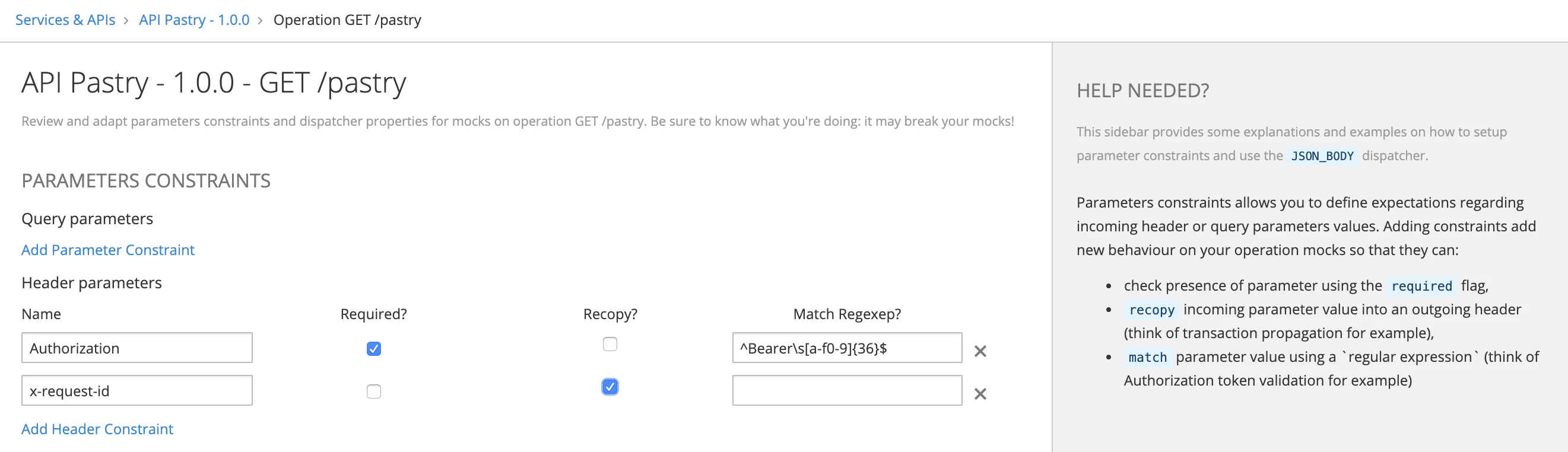The width and height of the screenshot is (1568, 452).
Task: Go to Services & APIs breadcrumb
Action: click(x=65, y=20)
